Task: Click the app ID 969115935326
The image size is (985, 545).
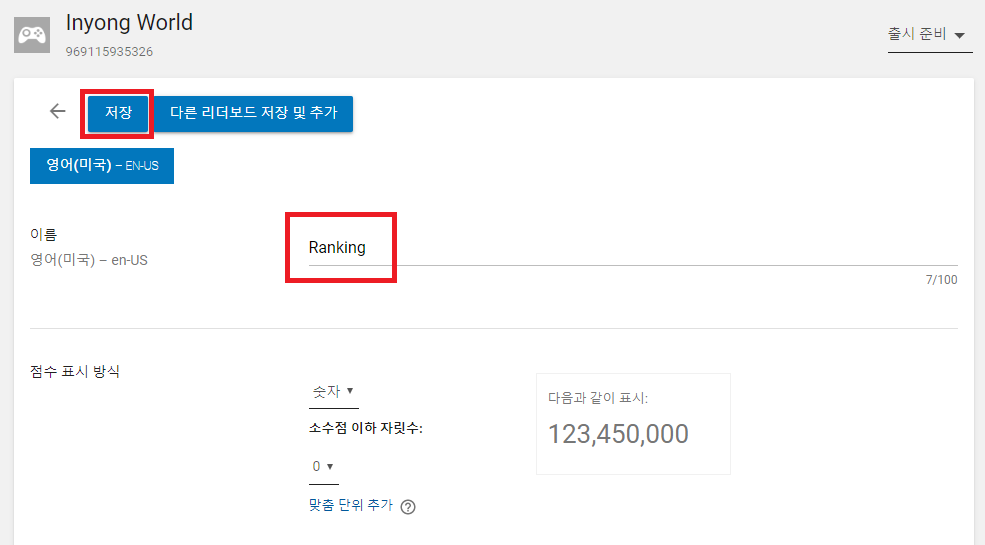Action: (x=109, y=51)
